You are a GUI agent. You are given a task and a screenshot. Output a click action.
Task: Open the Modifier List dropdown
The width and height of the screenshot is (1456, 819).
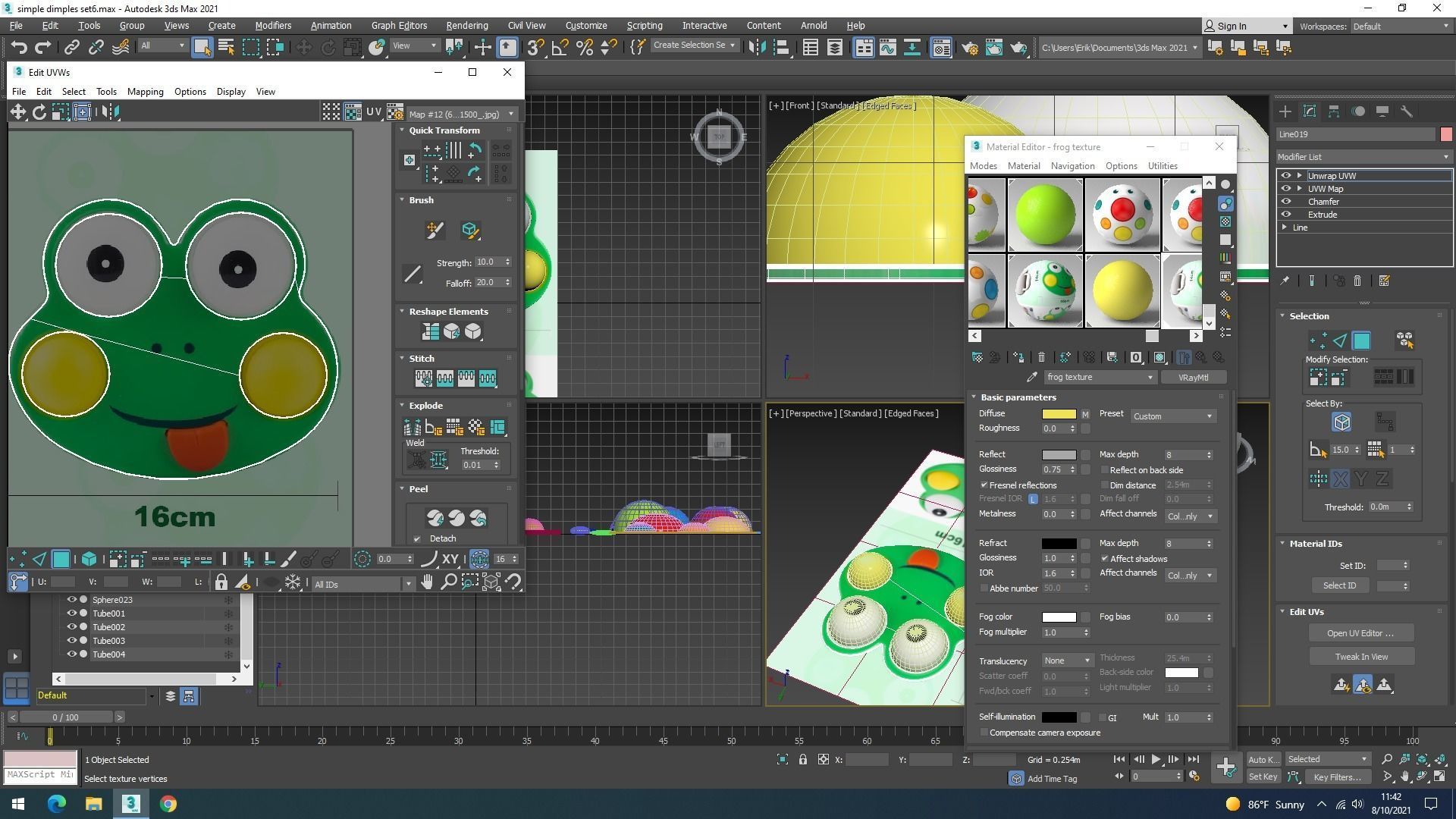[1363, 157]
